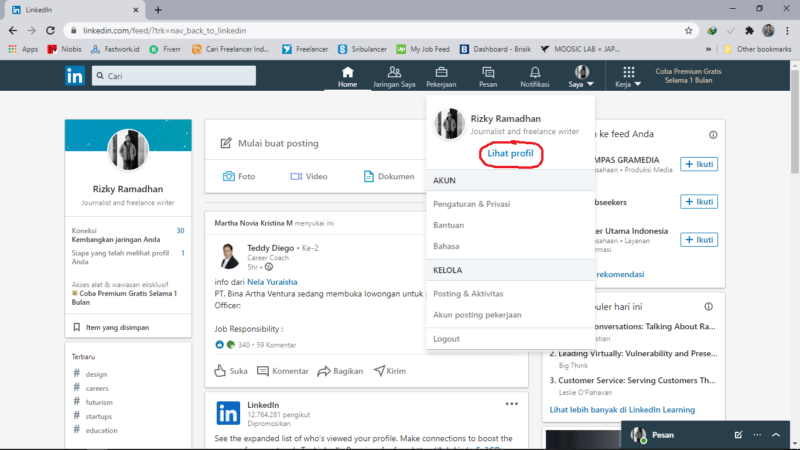Image resolution: width=800 pixels, height=450 pixels.
Task: Click the address bar URL
Action: pyautogui.click(x=165, y=31)
